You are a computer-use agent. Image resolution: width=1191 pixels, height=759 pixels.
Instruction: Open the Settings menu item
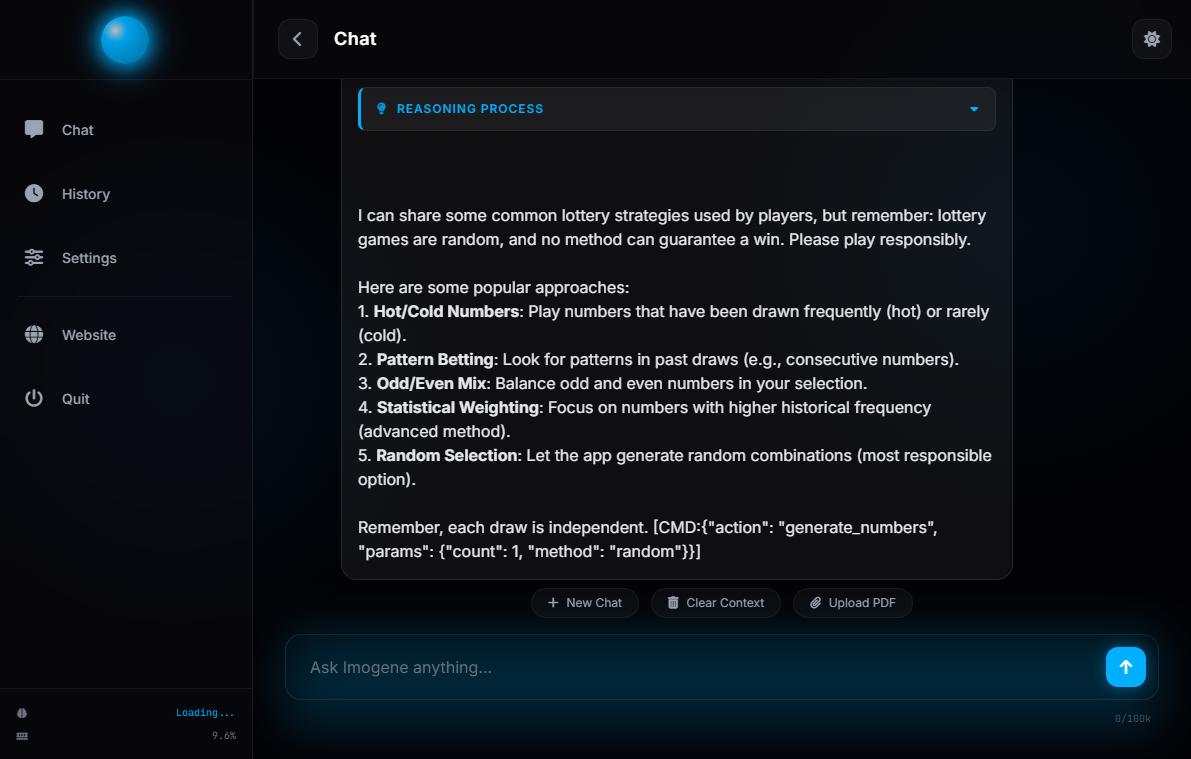(x=89, y=258)
